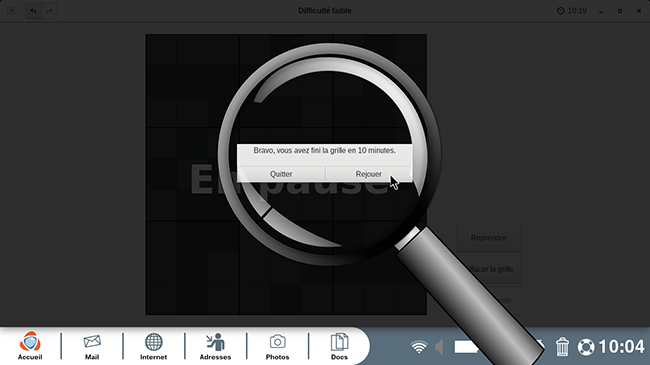
Task: Click the Rejouer button to replay
Action: coord(369,174)
